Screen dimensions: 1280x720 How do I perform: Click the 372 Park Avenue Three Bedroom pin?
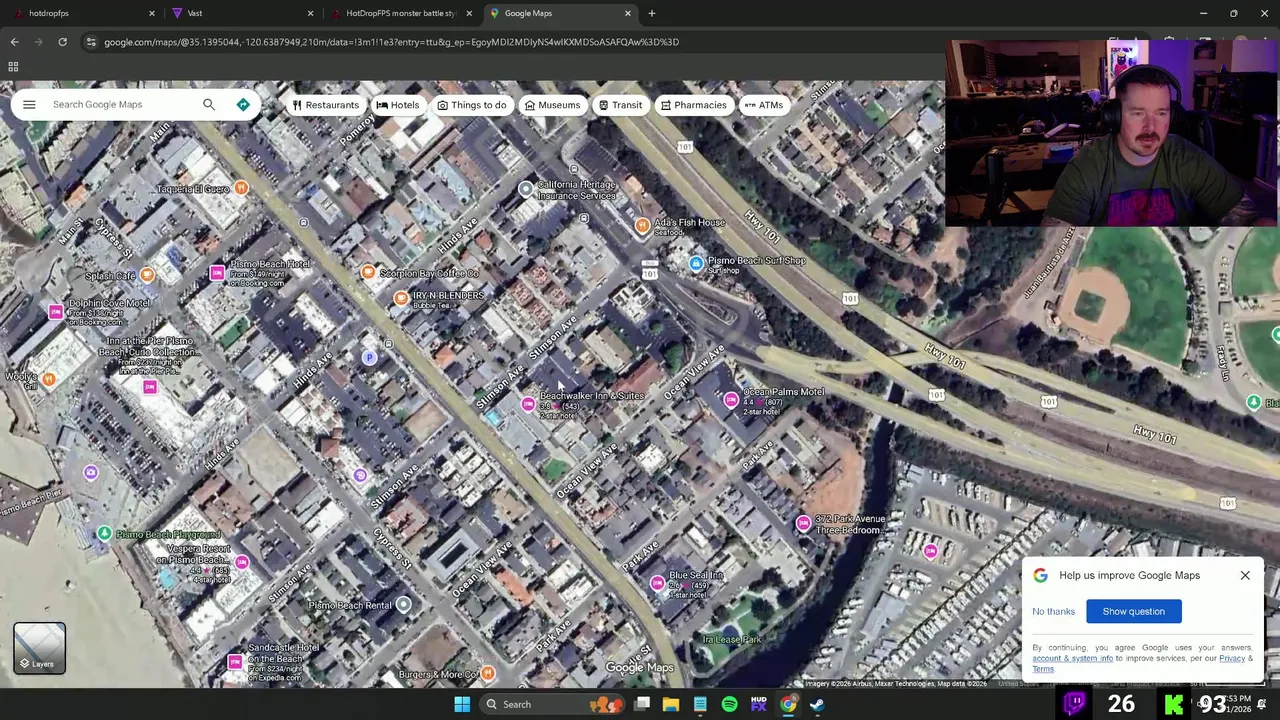[x=803, y=523]
